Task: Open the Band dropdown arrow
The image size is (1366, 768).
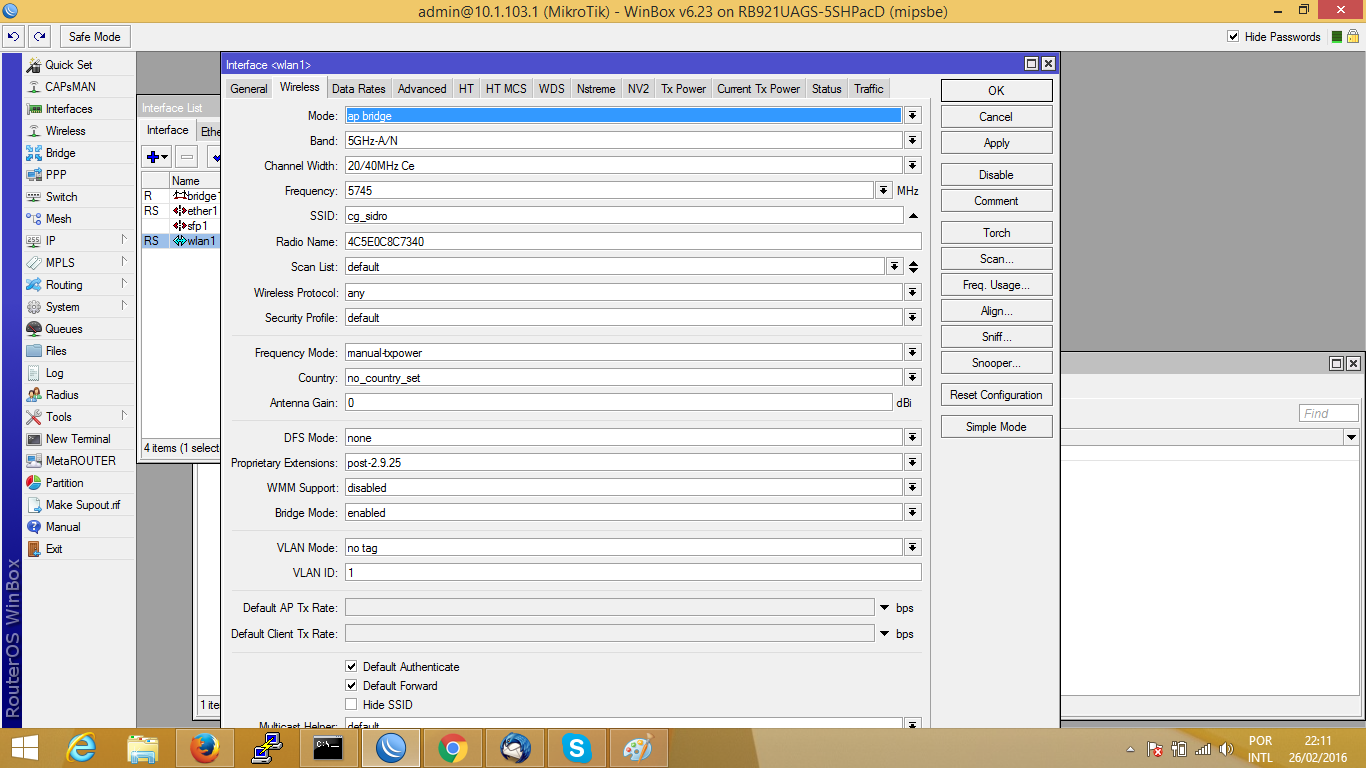Action: point(912,141)
